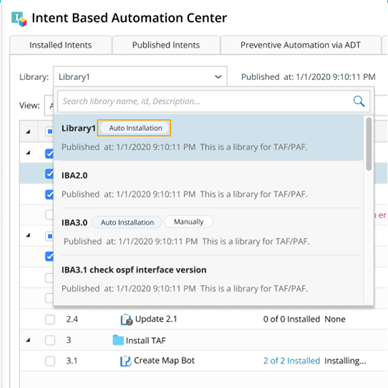This screenshot has height=388, width=388.
Task: Click the Intent Based Automation Center logo icon
Action: [x=18, y=19]
